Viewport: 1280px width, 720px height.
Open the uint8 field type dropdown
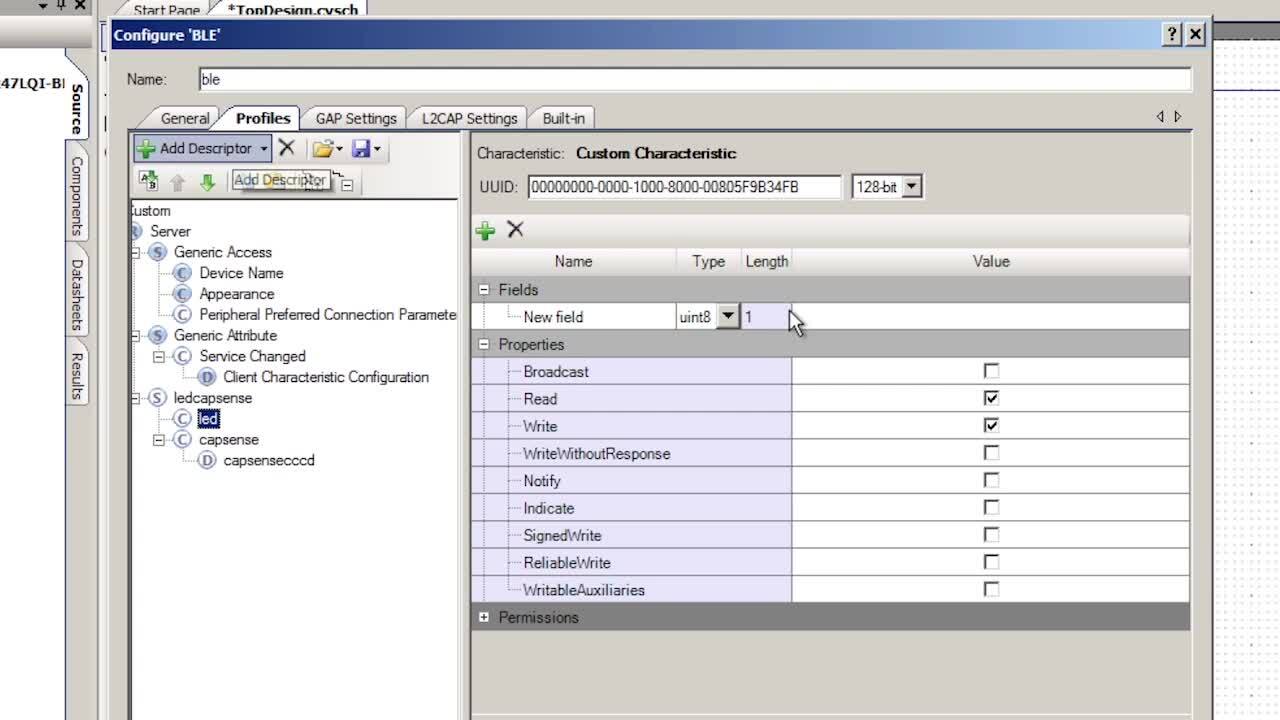pos(728,316)
